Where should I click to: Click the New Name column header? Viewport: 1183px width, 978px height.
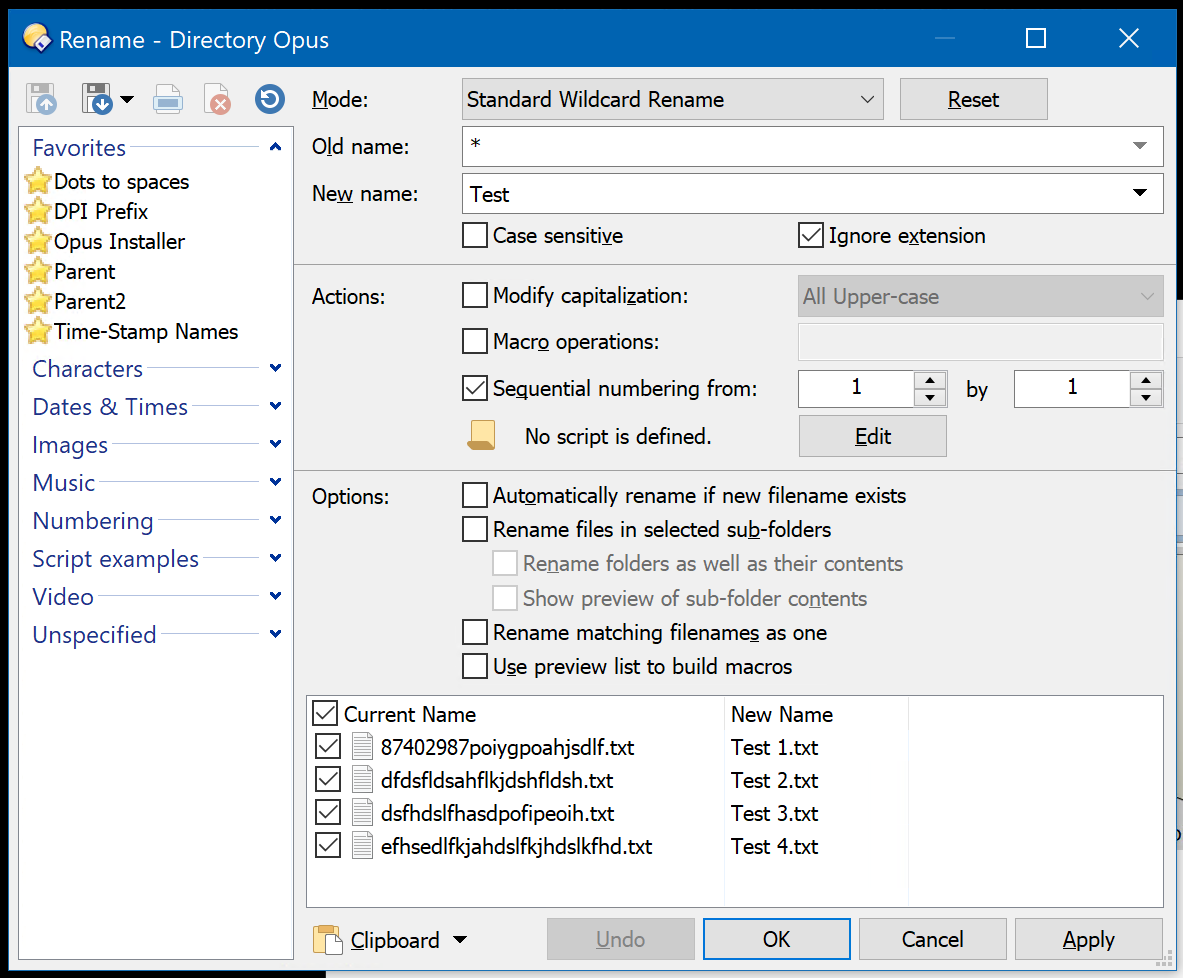tap(816, 714)
